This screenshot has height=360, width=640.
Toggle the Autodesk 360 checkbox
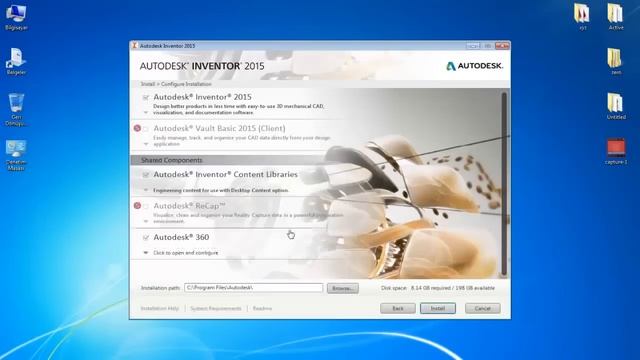[146, 237]
